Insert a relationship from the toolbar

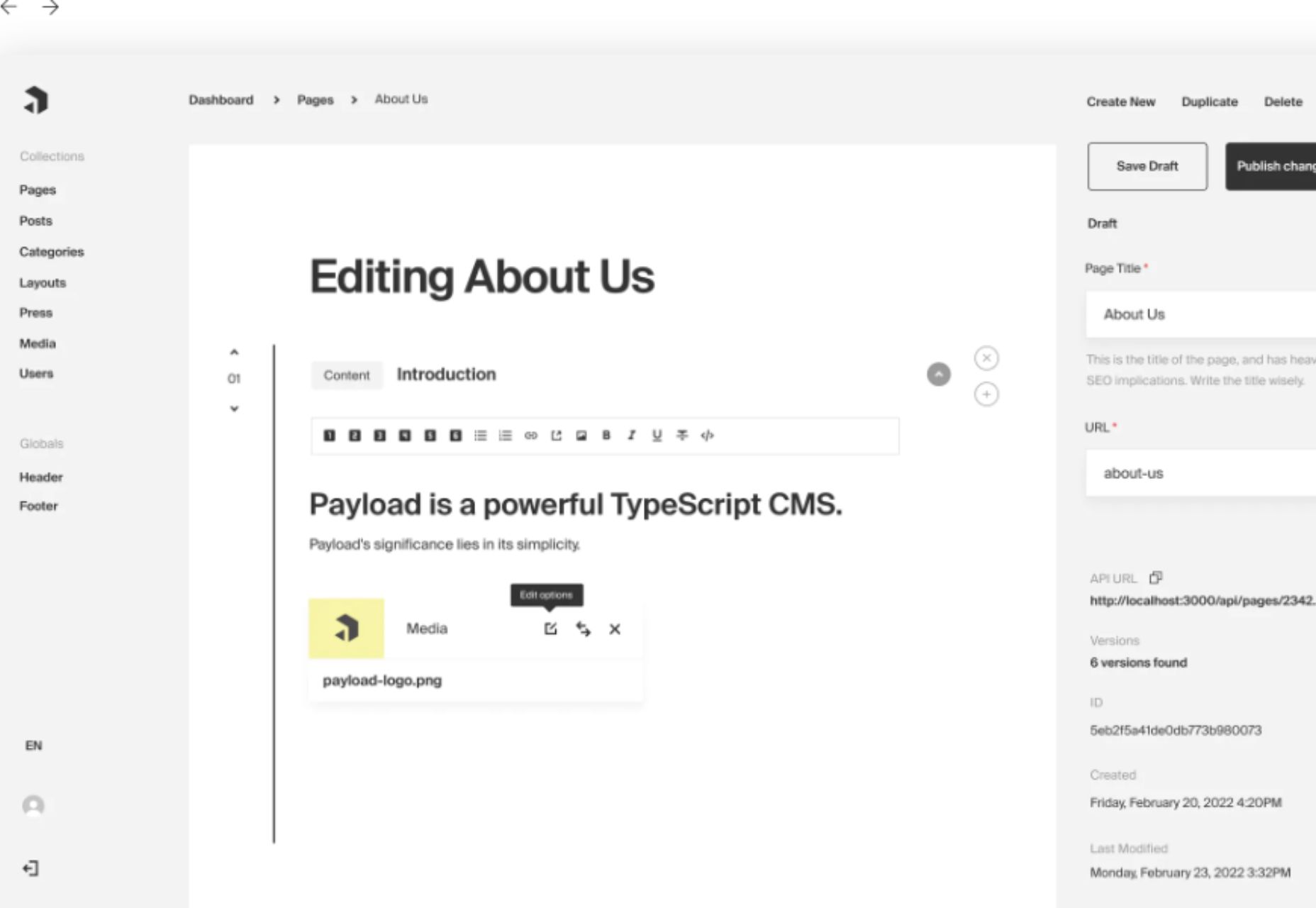557,436
